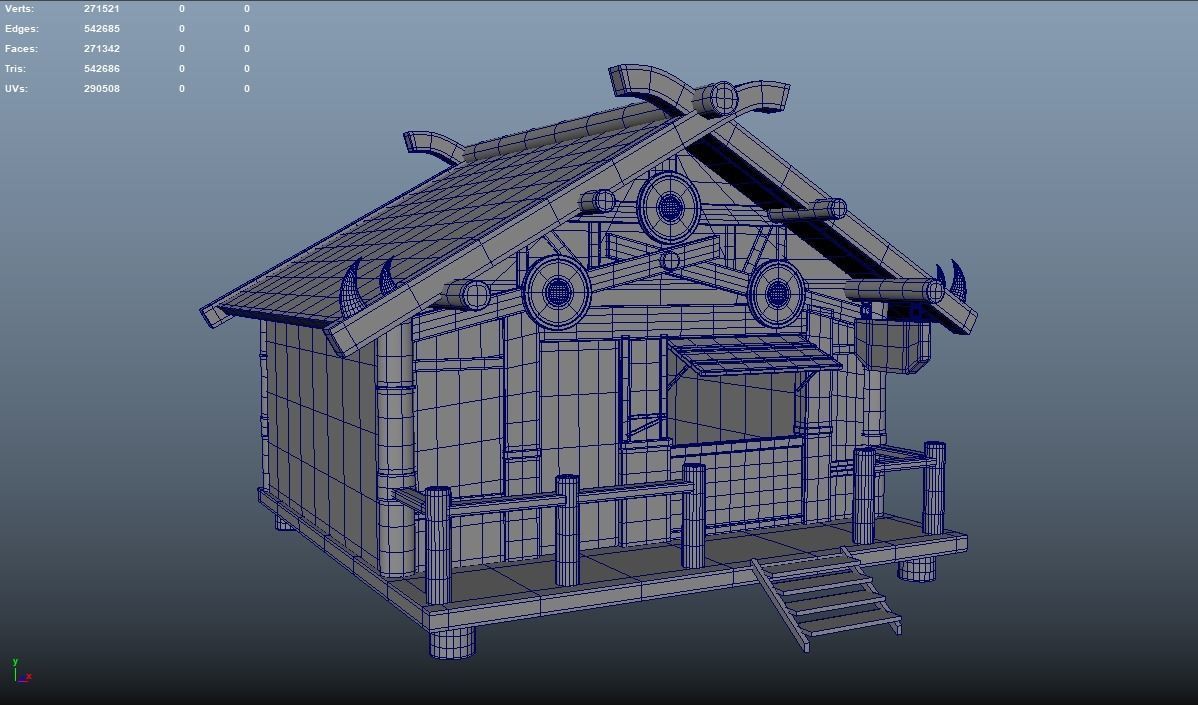Click the Edges label in heads-up display

pyautogui.click(x=21, y=28)
